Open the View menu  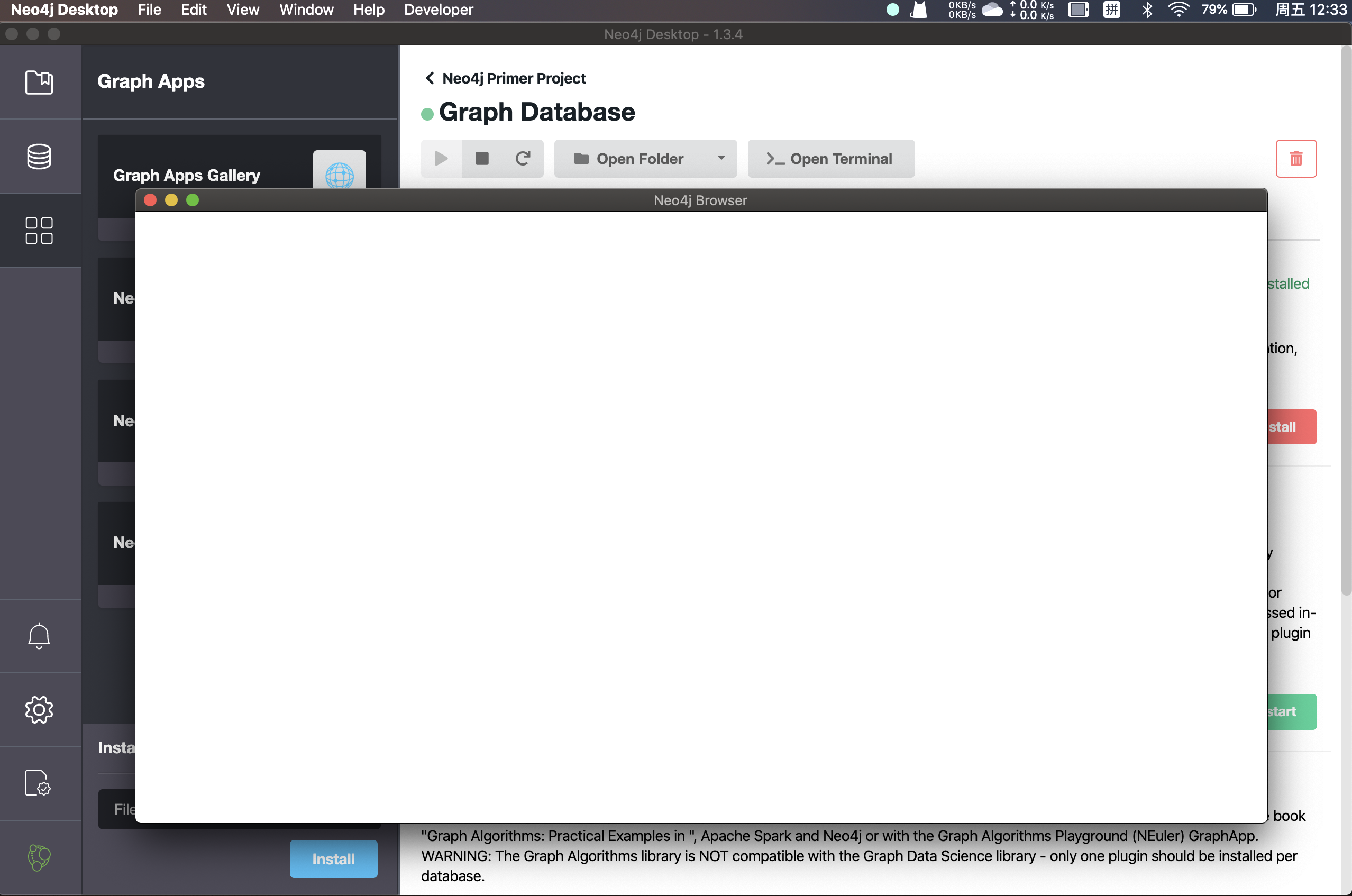click(x=243, y=10)
